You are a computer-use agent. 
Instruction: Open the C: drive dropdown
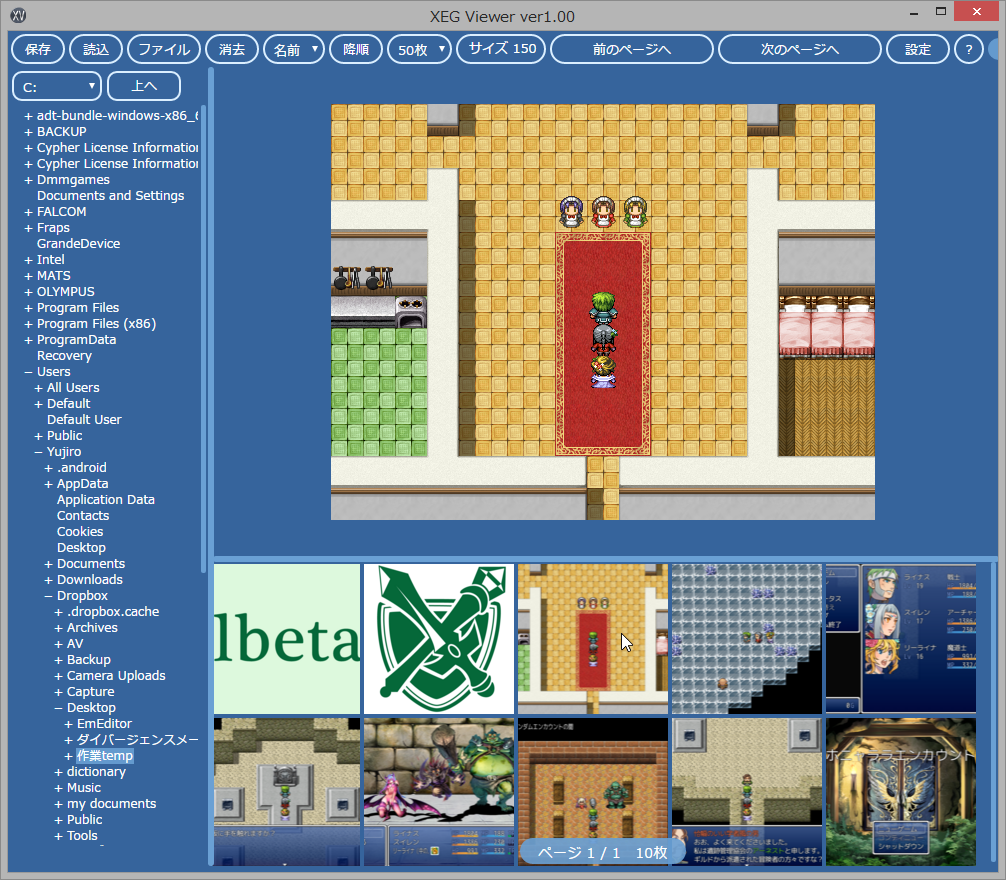point(56,87)
